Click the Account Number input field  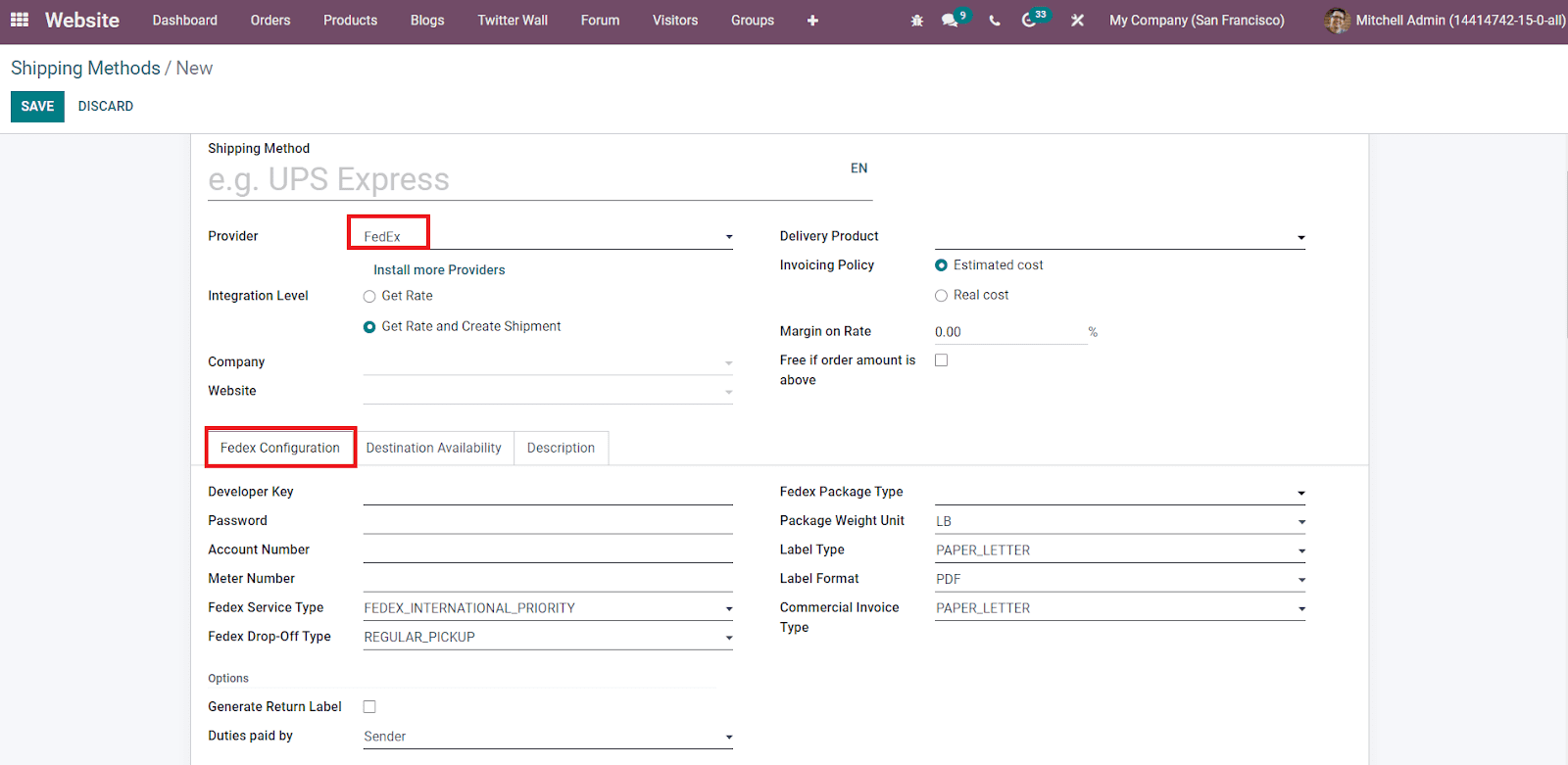coord(548,550)
